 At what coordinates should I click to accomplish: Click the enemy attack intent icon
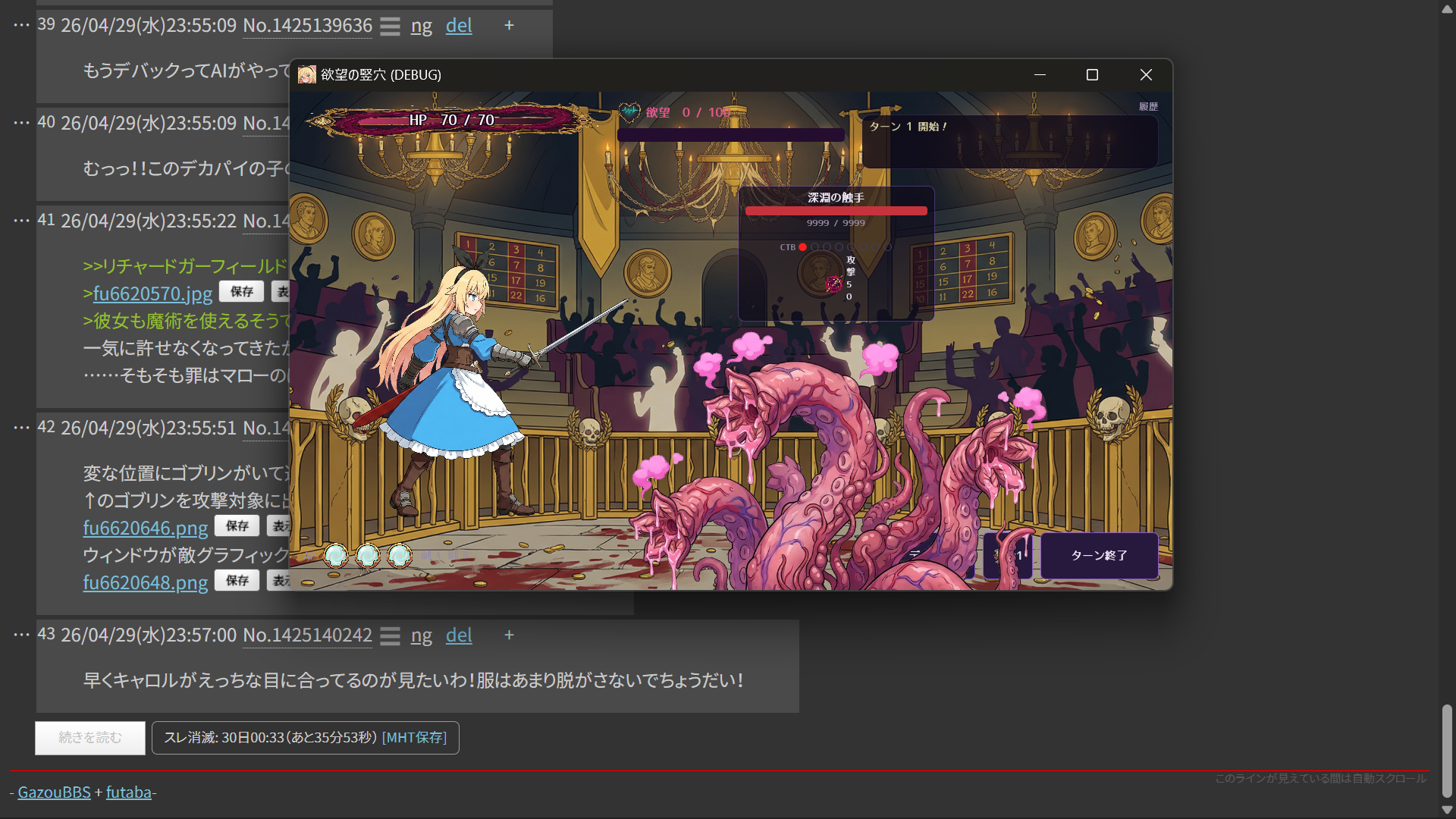833,284
